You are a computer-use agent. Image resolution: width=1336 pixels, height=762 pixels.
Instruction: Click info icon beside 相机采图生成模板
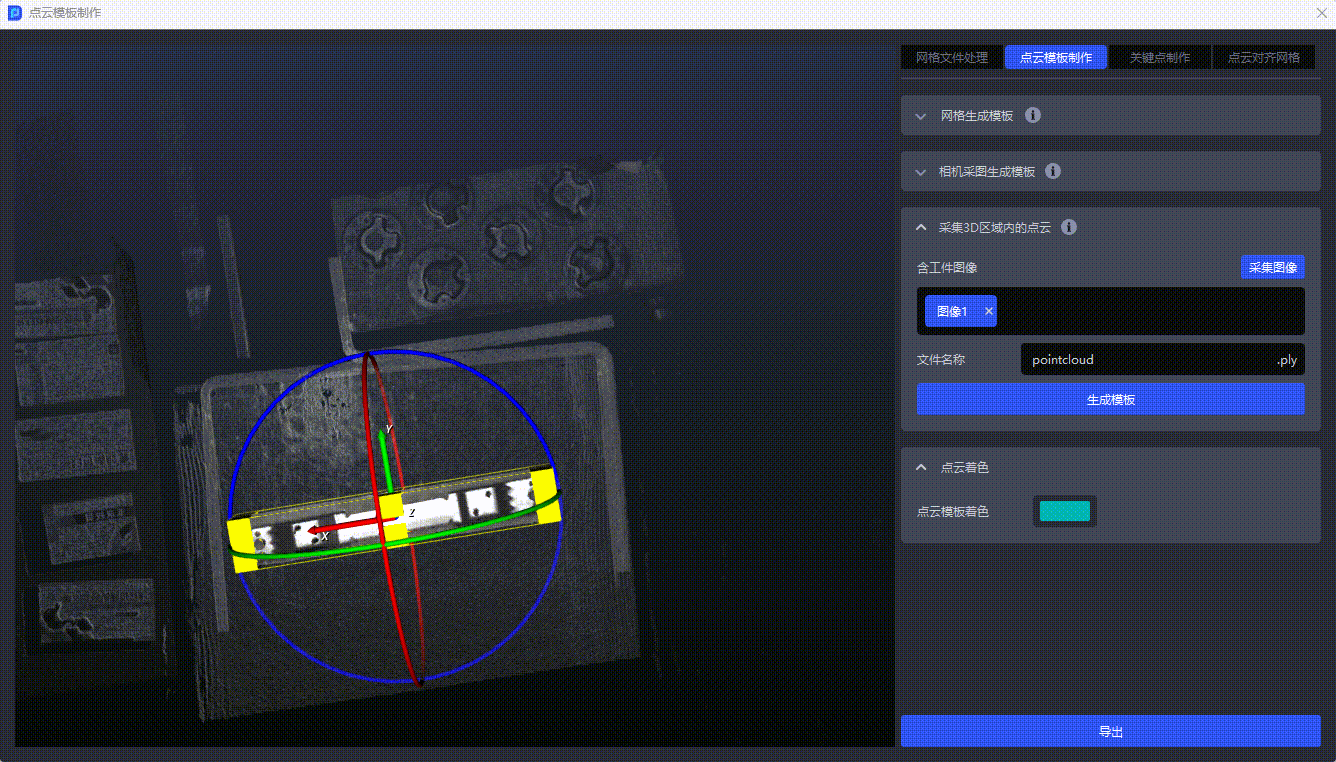click(x=1053, y=171)
